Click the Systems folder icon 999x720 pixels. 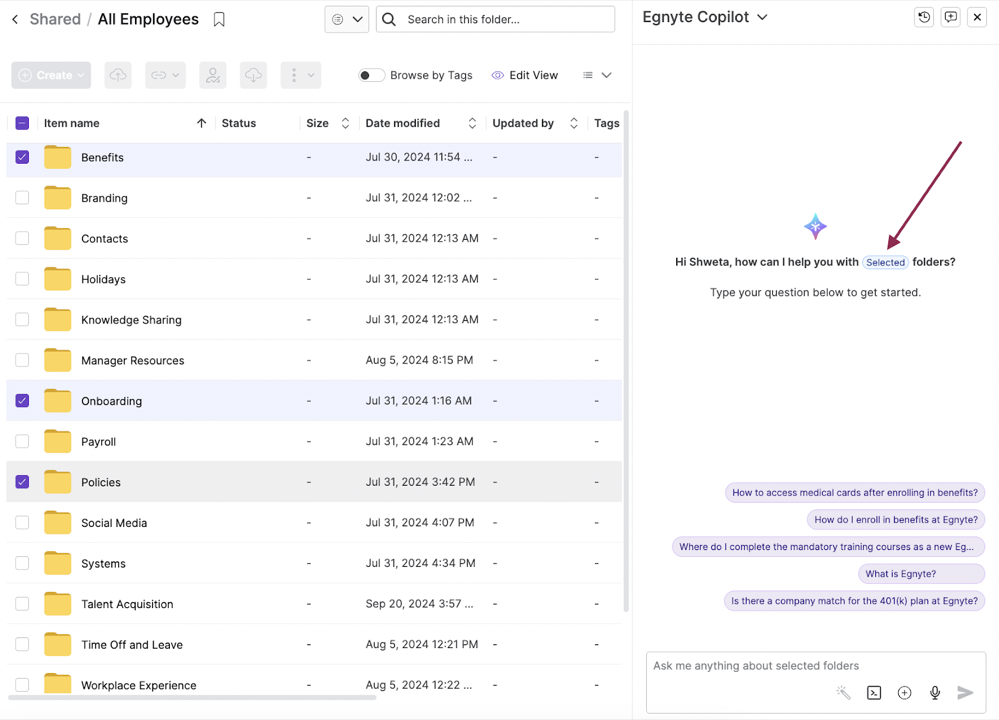[x=57, y=563]
